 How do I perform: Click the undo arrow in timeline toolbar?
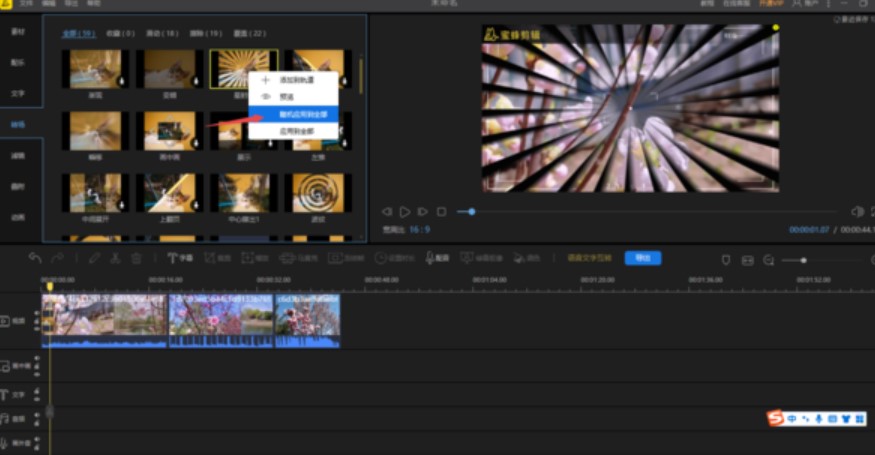tap(35, 258)
